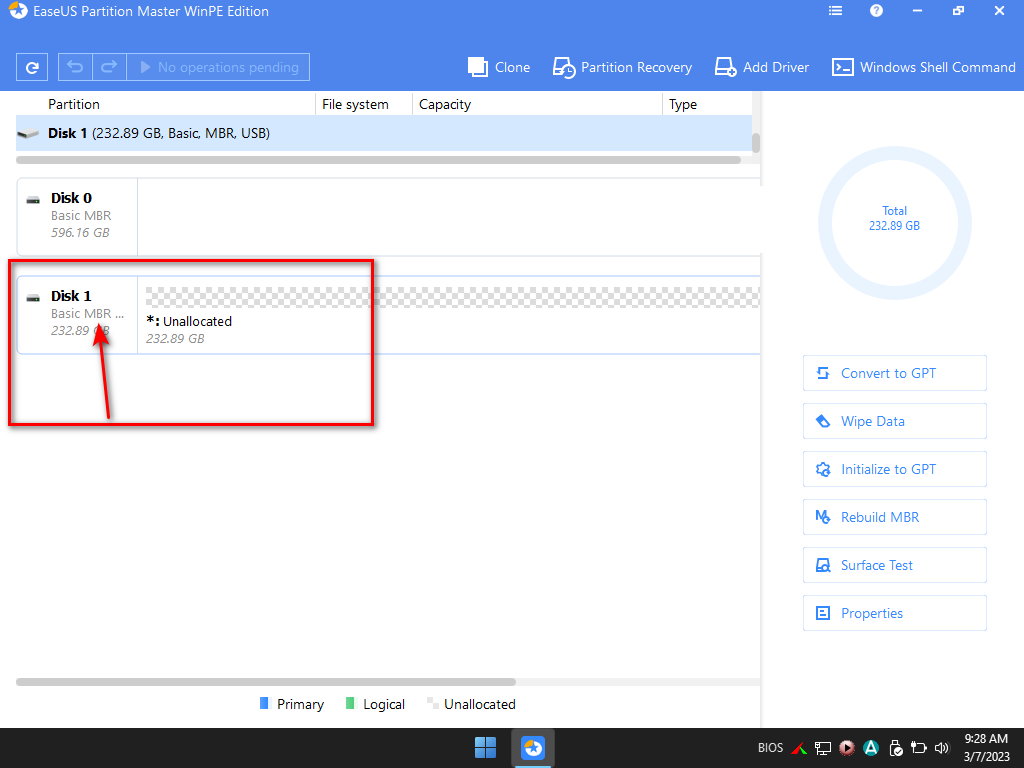Open the title bar menu list icon

point(835,11)
